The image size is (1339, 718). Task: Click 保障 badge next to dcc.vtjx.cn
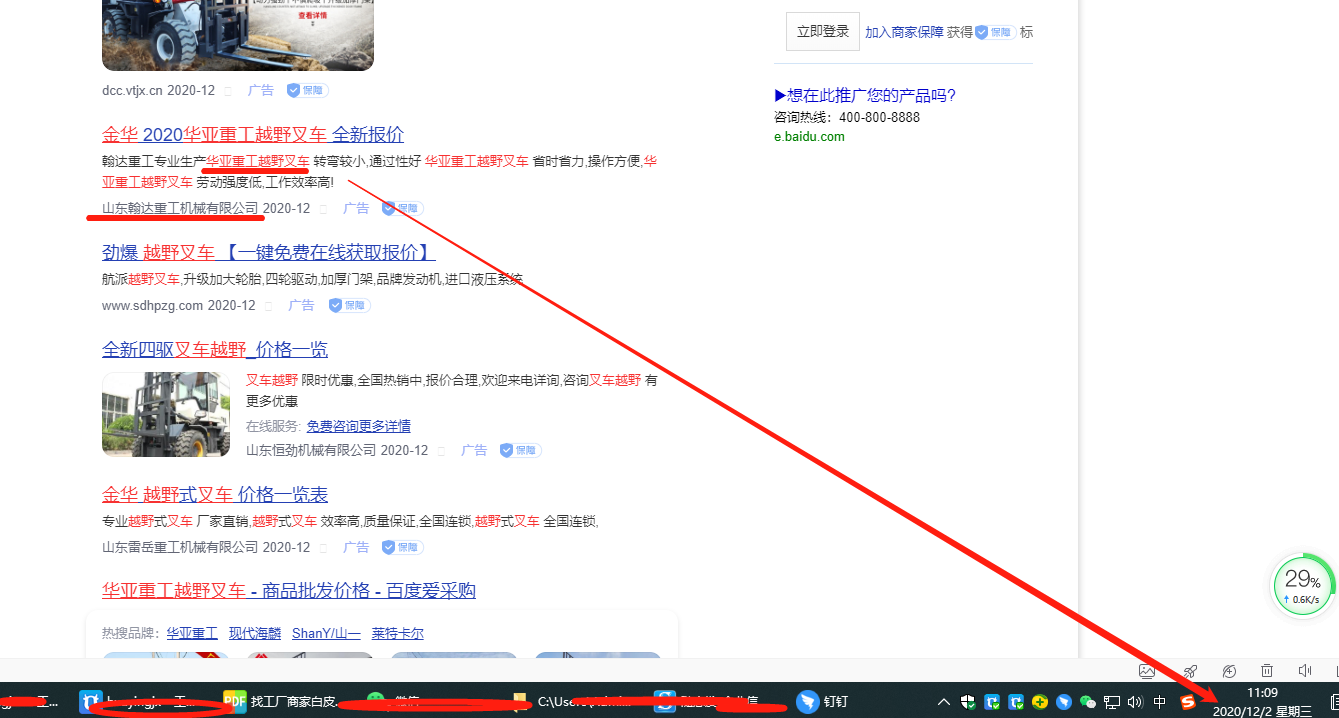[x=307, y=90]
